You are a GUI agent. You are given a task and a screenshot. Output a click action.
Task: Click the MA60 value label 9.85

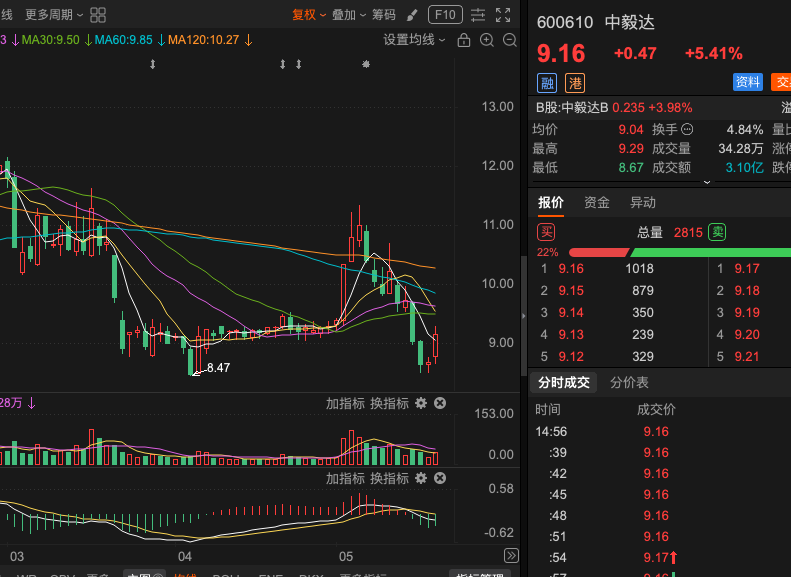(124, 40)
